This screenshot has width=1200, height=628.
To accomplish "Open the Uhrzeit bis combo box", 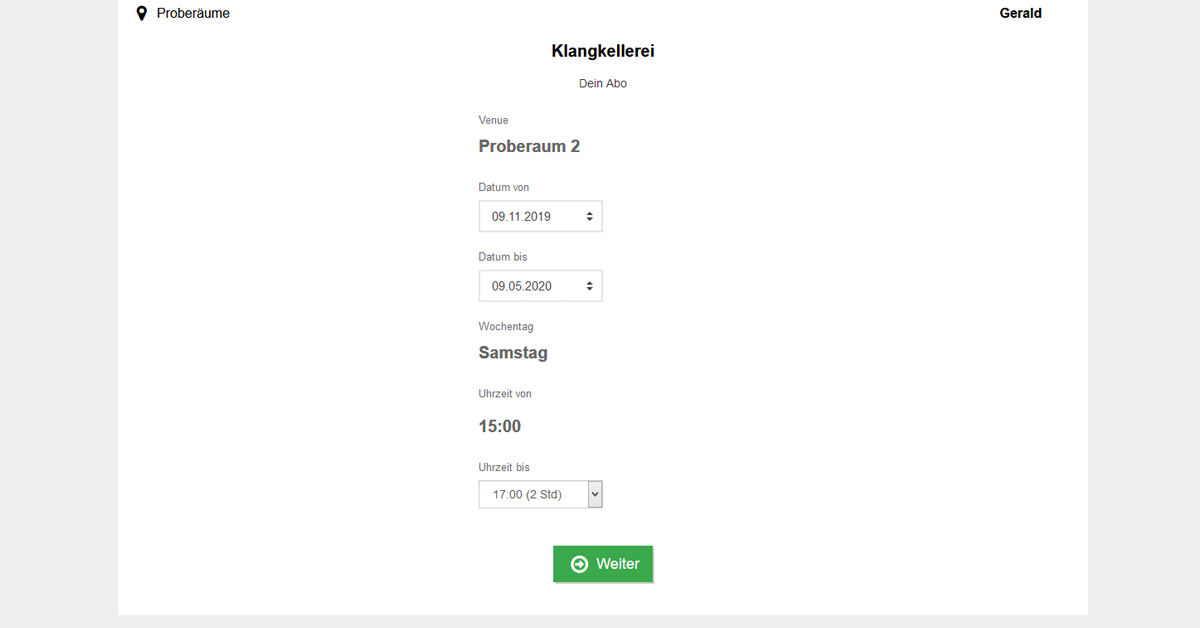I will tap(540, 494).
